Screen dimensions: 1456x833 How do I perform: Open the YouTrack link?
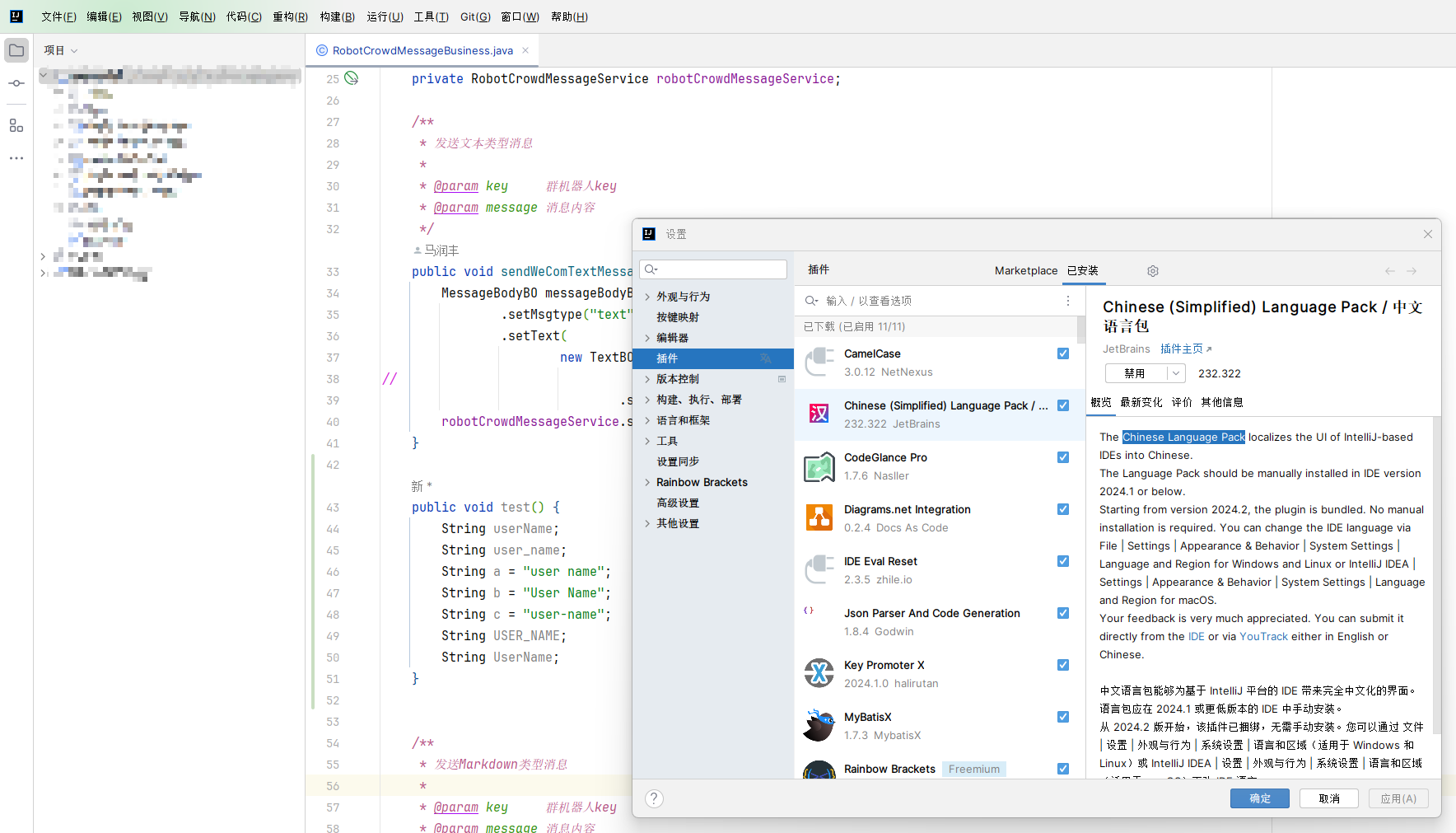1263,636
